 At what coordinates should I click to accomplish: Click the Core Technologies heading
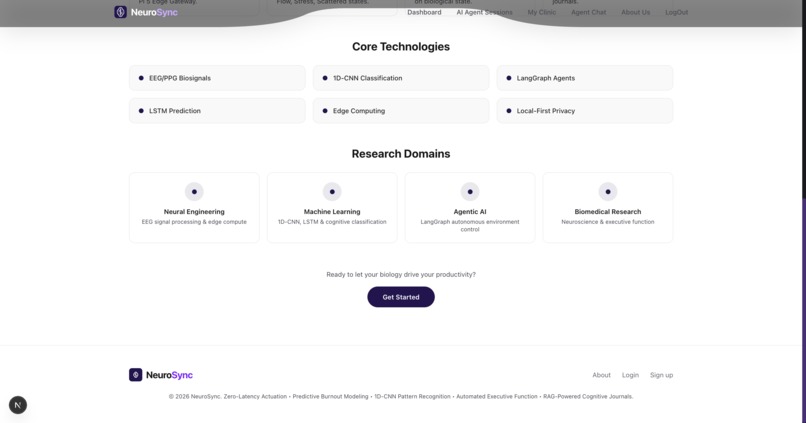coord(401,47)
